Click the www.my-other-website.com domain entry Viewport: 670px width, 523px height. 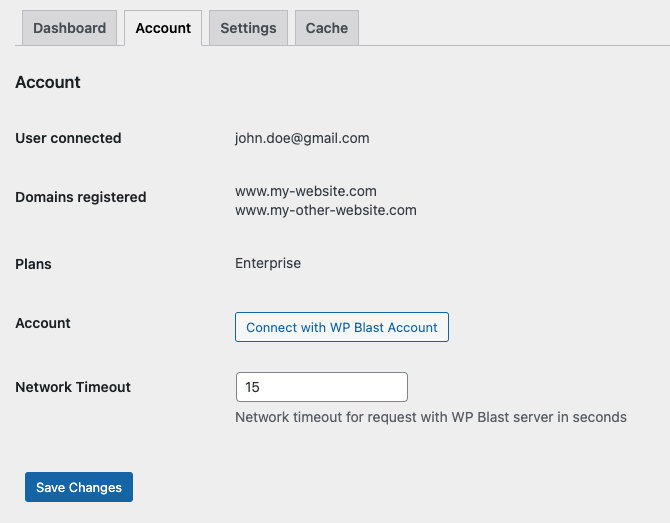[x=326, y=210]
